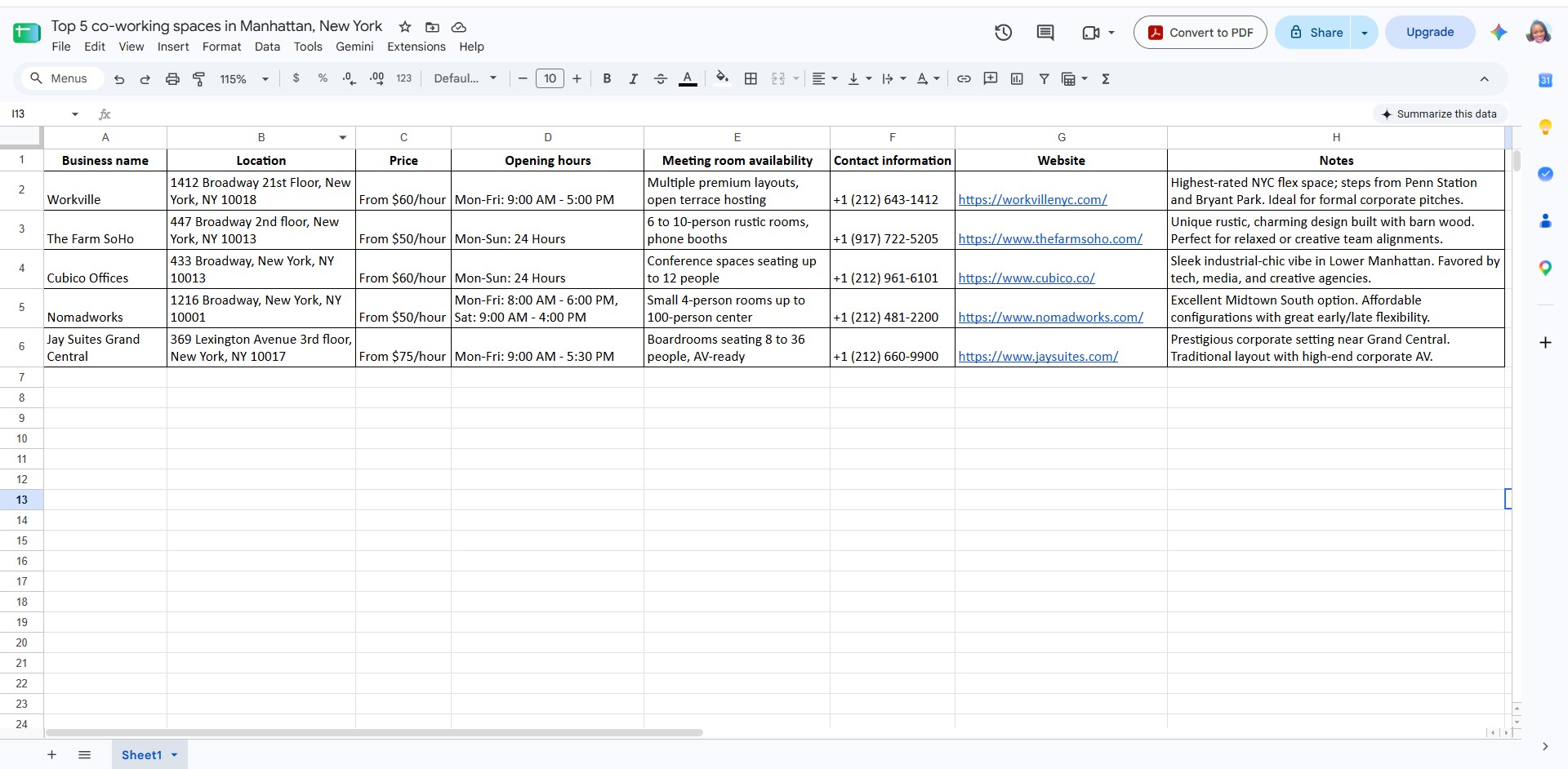Screen dimensions: 1568x769
Task: Open all sheets list icon
Action: coord(84,755)
